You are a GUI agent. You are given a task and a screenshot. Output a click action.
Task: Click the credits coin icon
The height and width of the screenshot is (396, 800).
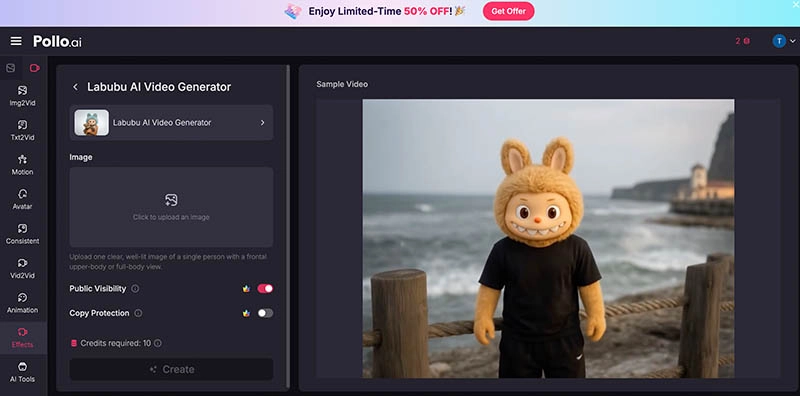pos(74,343)
